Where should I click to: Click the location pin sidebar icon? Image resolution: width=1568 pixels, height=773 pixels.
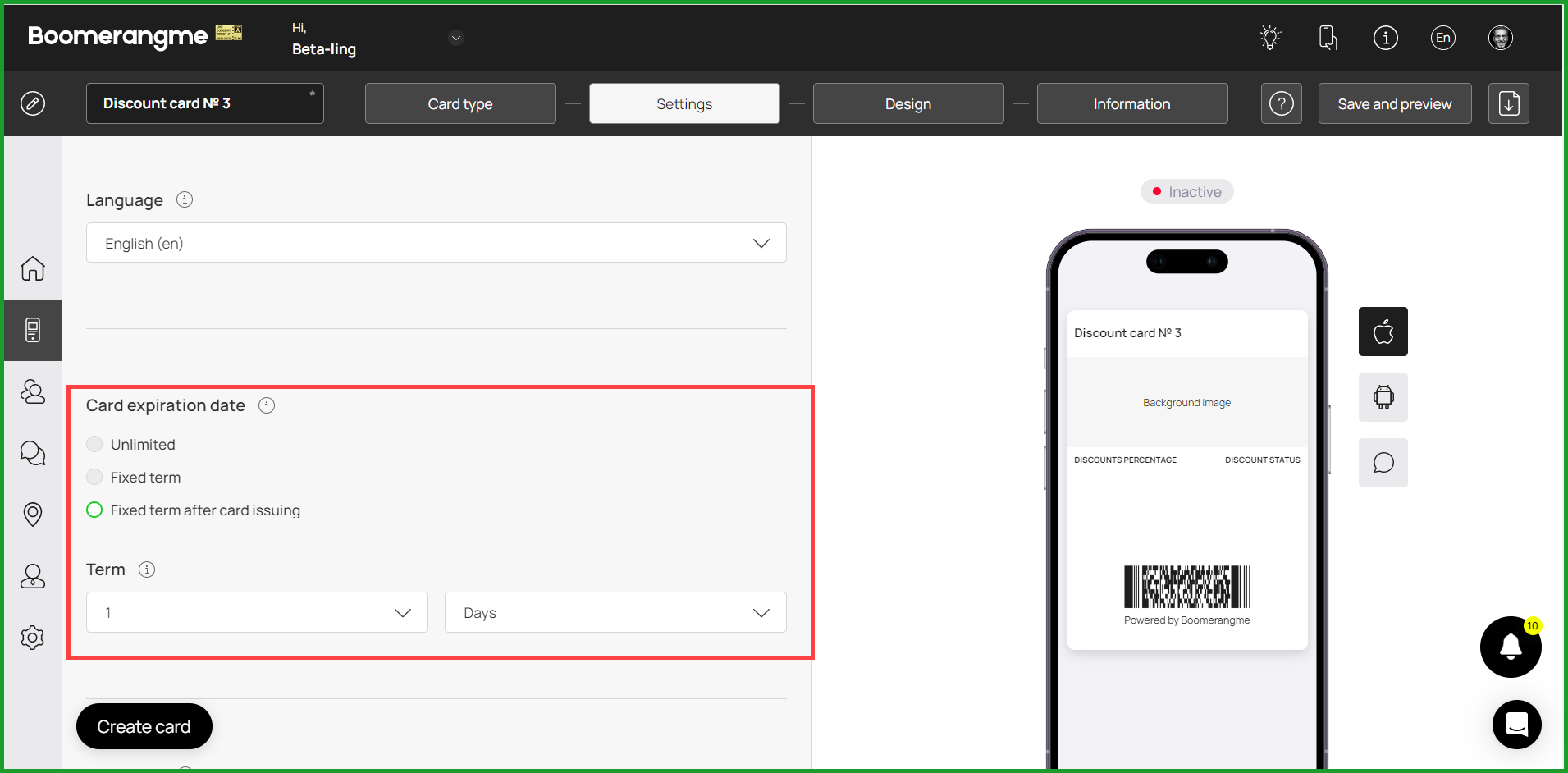[x=33, y=515]
